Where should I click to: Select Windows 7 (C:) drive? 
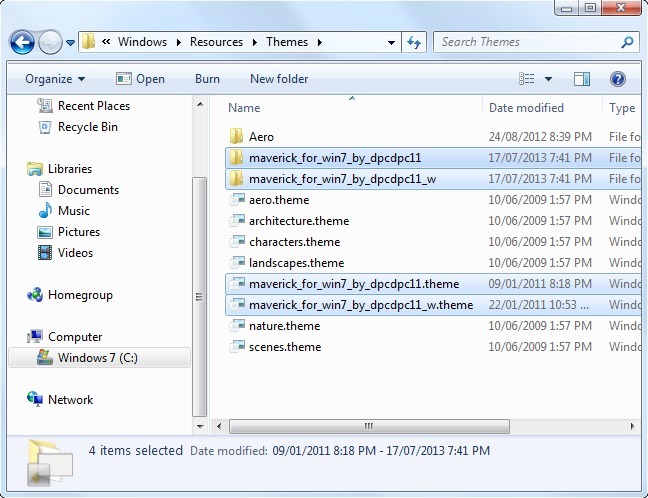pos(99,357)
